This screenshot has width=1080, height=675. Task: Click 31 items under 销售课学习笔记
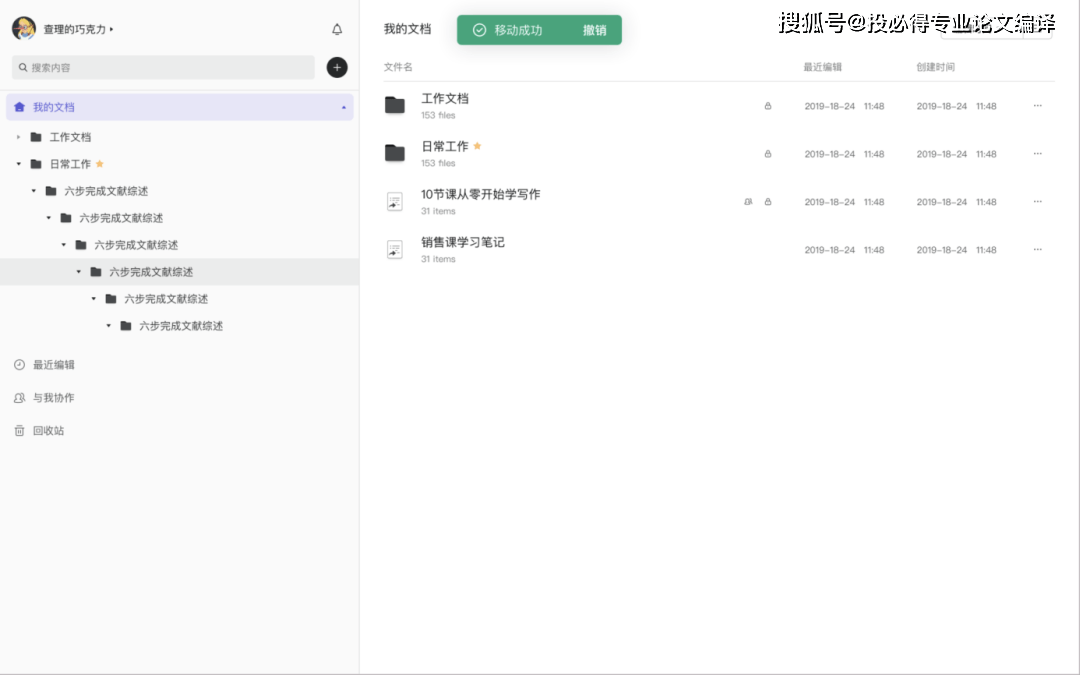[438, 260]
